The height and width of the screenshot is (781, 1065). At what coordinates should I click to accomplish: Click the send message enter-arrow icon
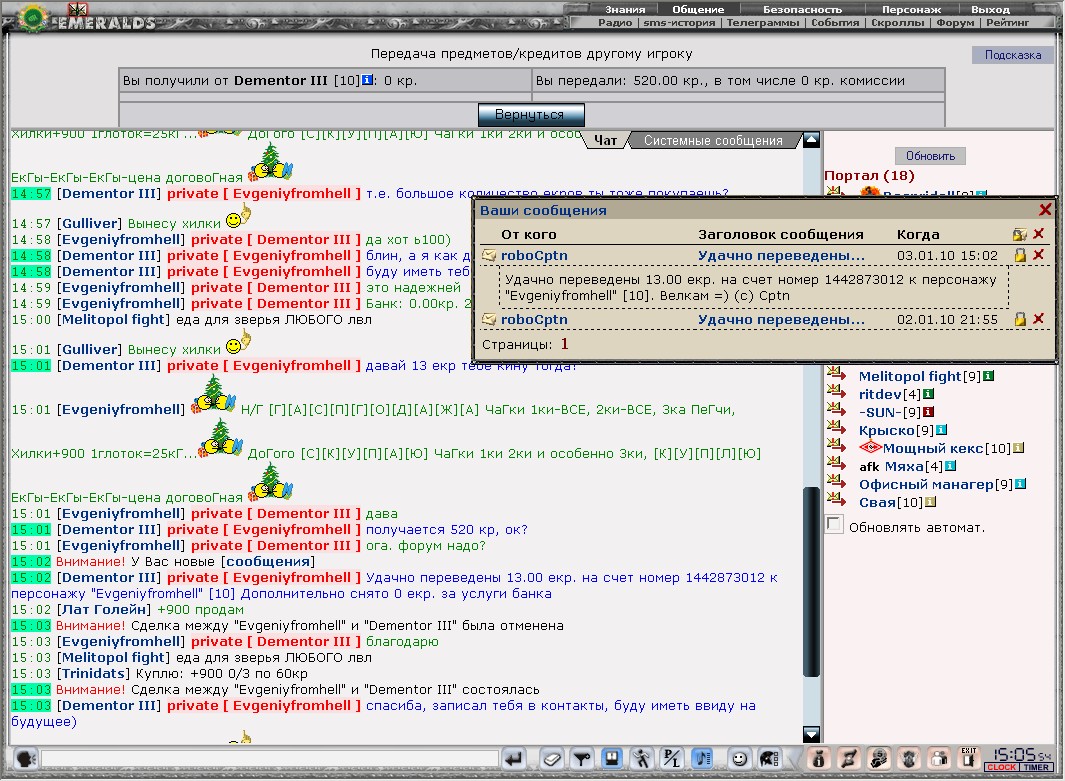514,759
